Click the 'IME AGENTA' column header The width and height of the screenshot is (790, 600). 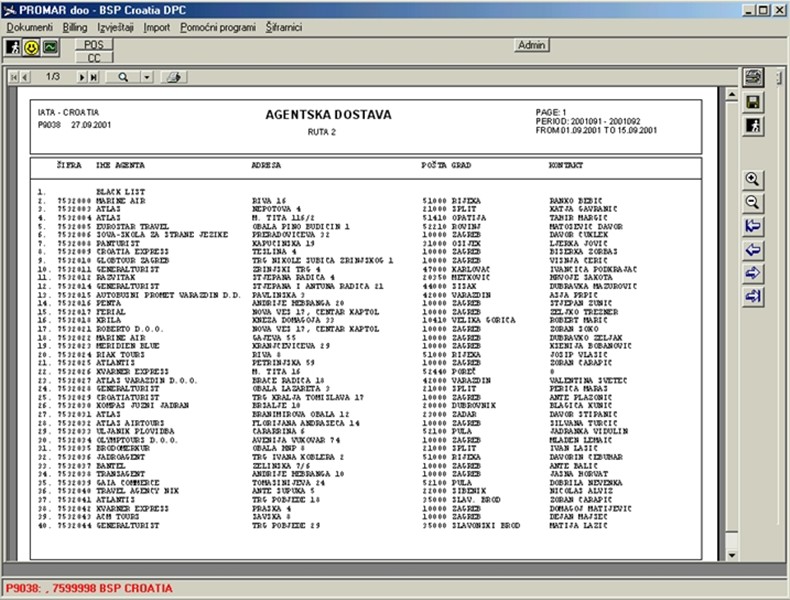click(x=120, y=165)
